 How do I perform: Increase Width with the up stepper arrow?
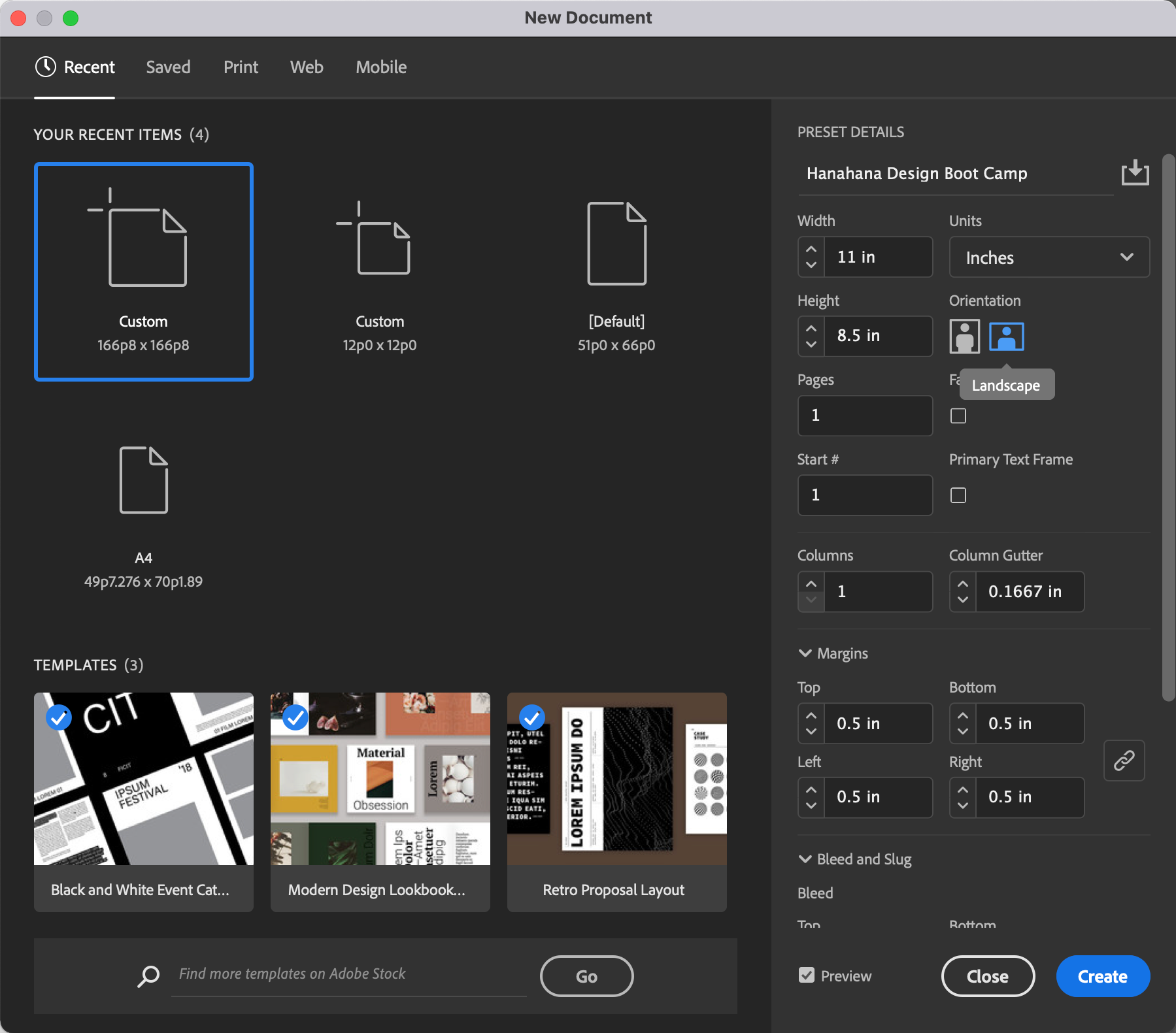tap(811, 249)
